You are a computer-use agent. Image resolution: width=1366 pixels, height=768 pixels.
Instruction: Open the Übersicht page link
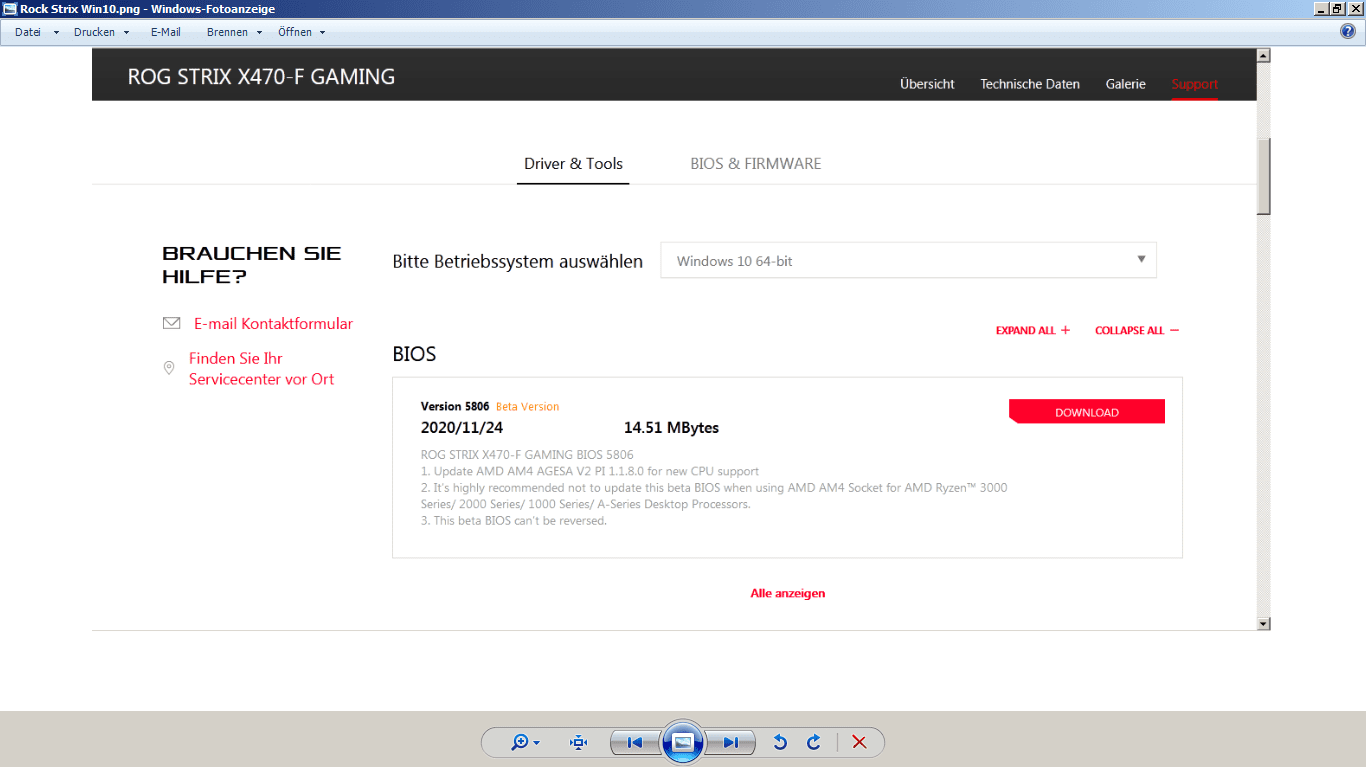tap(927, 84)
